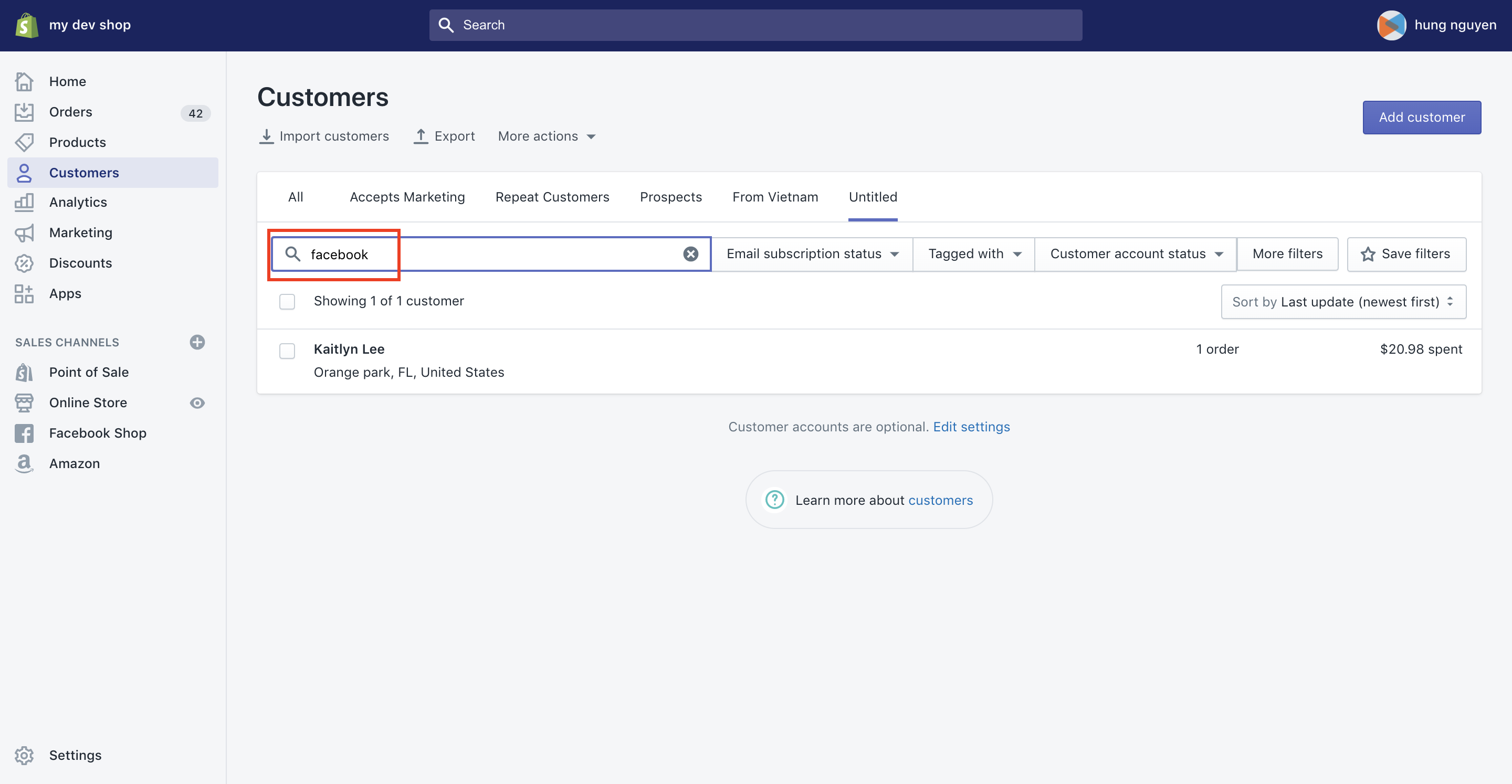Select the Accepts Marketing tab
The height and width of the screenshot is (784, 1512).
coord(407,196)
